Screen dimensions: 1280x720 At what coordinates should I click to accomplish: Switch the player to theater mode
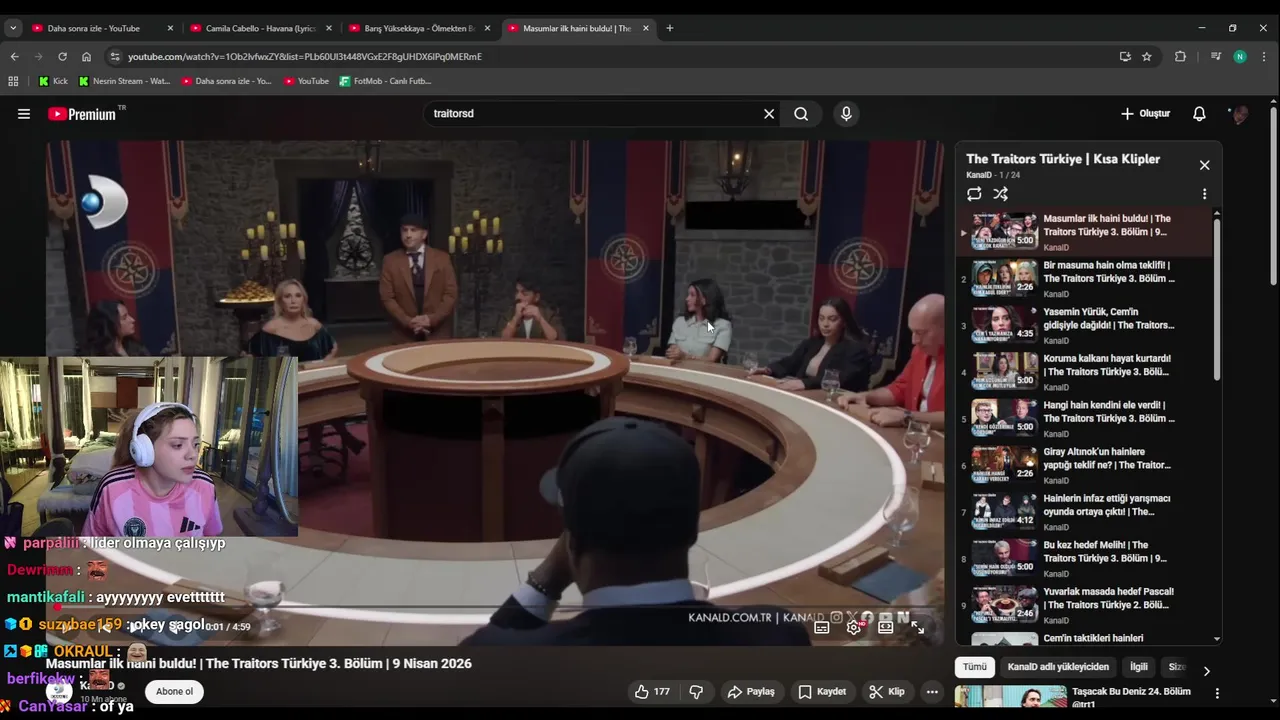tap(886, 627)
